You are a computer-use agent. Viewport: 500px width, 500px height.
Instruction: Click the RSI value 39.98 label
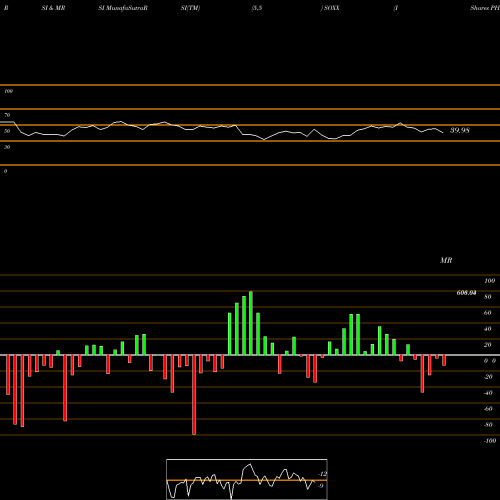pyautogui.click(x=460, y=130)
